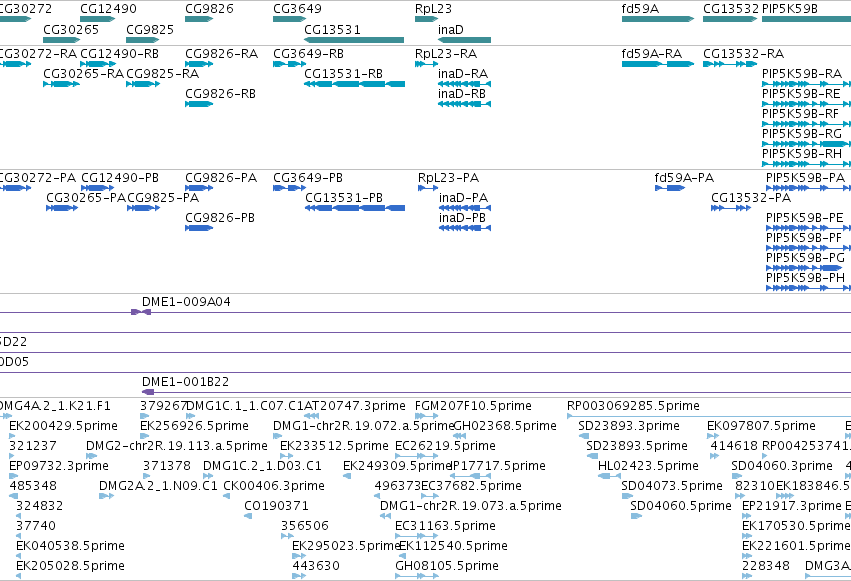851x581 pixels.
Task: Select transcript RpL23-RA
Action: 426,64
